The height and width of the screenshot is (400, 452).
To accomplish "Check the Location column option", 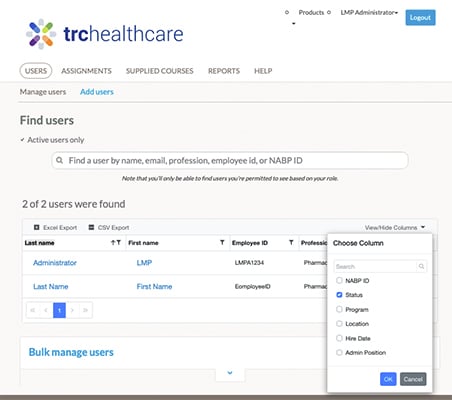I will [339, 324].
